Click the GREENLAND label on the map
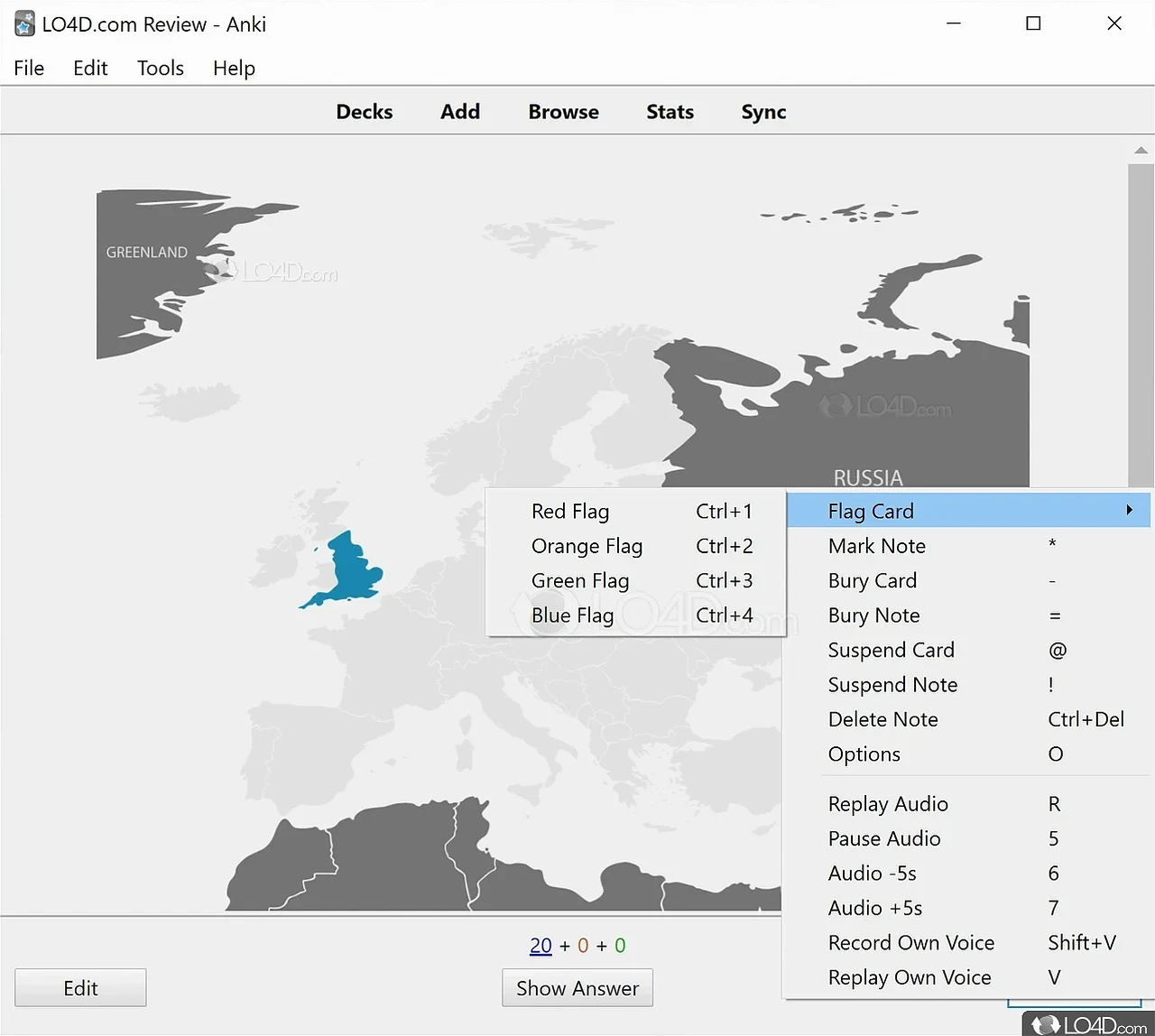Viewport: 1155px width, 1036px height. click(x=147, y=253)
